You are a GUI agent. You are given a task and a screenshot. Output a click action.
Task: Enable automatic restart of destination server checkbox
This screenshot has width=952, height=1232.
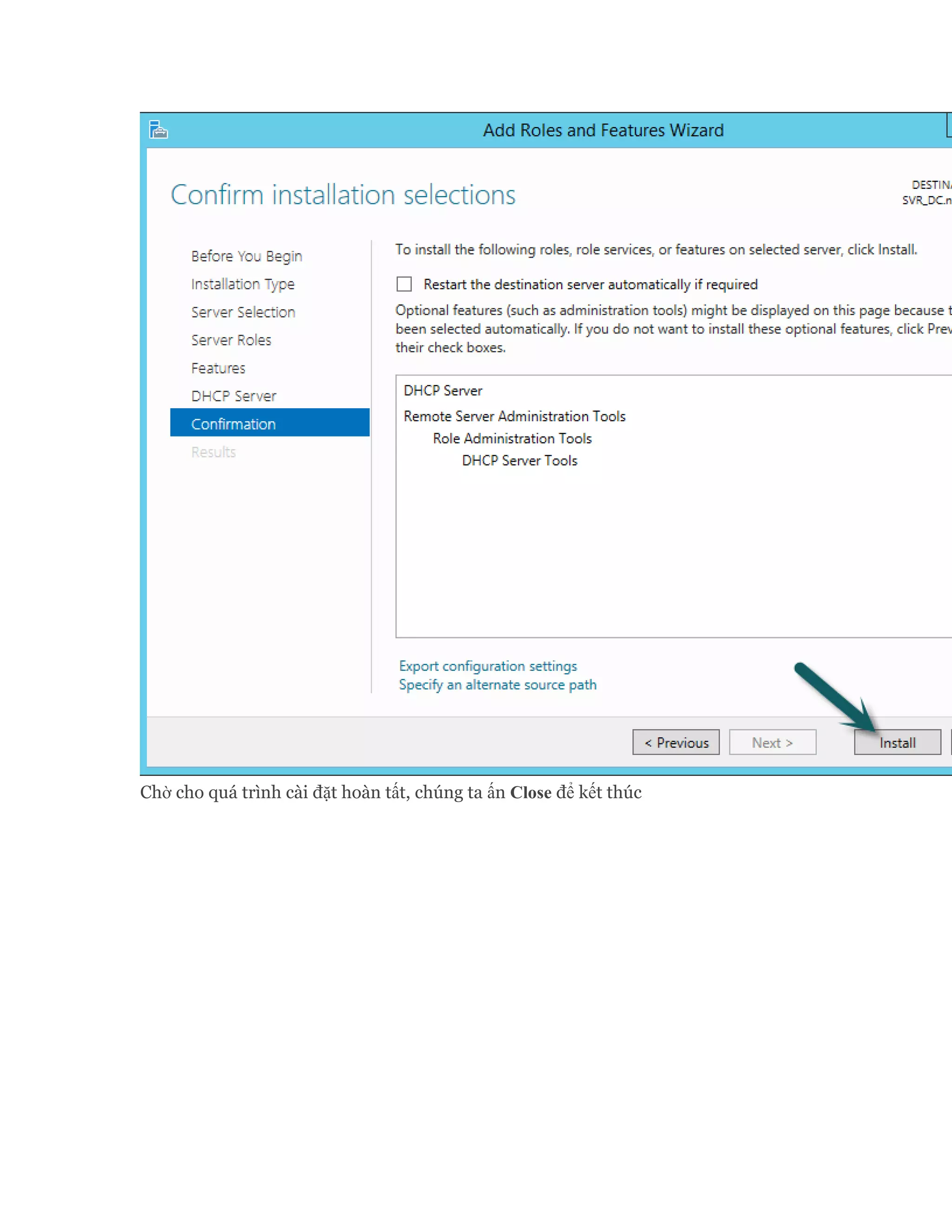[404, 285]
